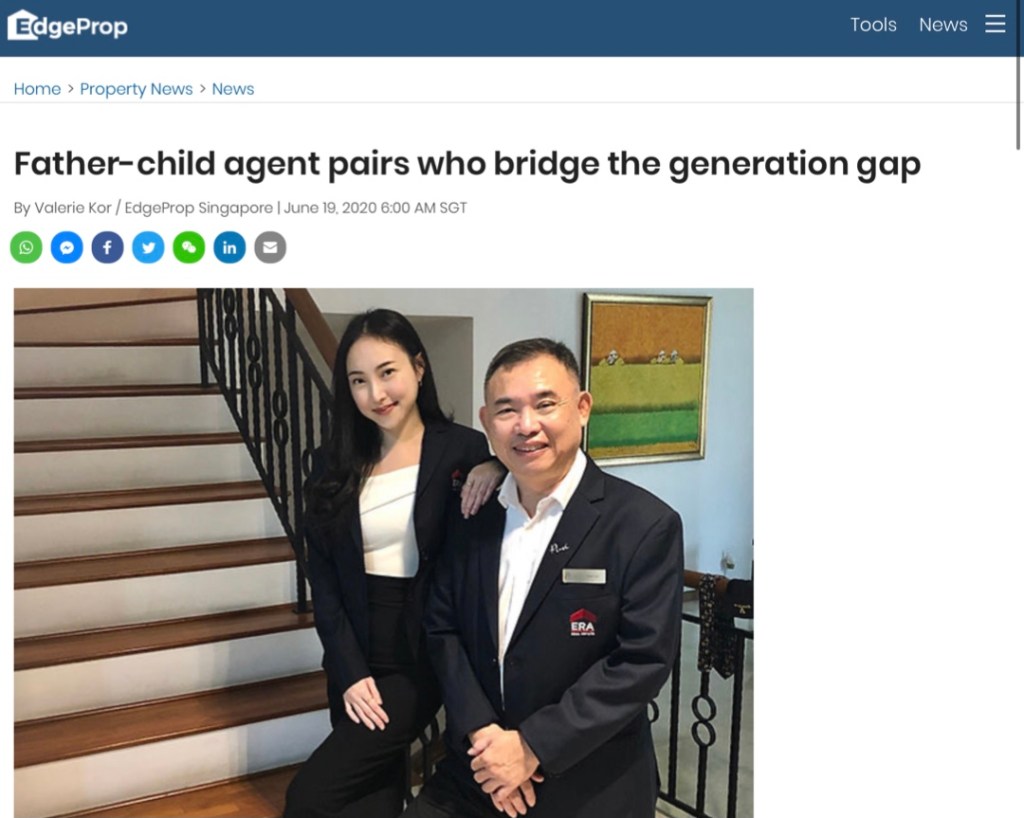Share article on LinkedIn

pyautogui.click(x=229, y=247)
